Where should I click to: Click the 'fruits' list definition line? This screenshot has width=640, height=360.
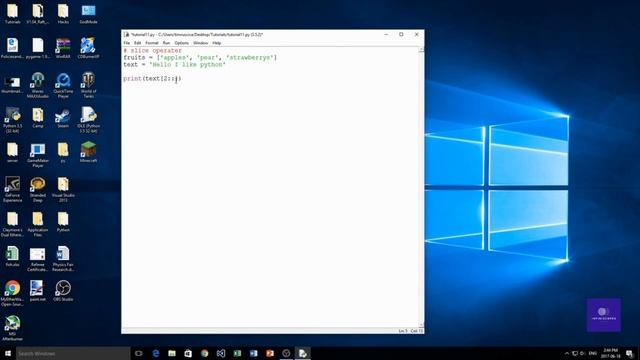coord(200,58)
